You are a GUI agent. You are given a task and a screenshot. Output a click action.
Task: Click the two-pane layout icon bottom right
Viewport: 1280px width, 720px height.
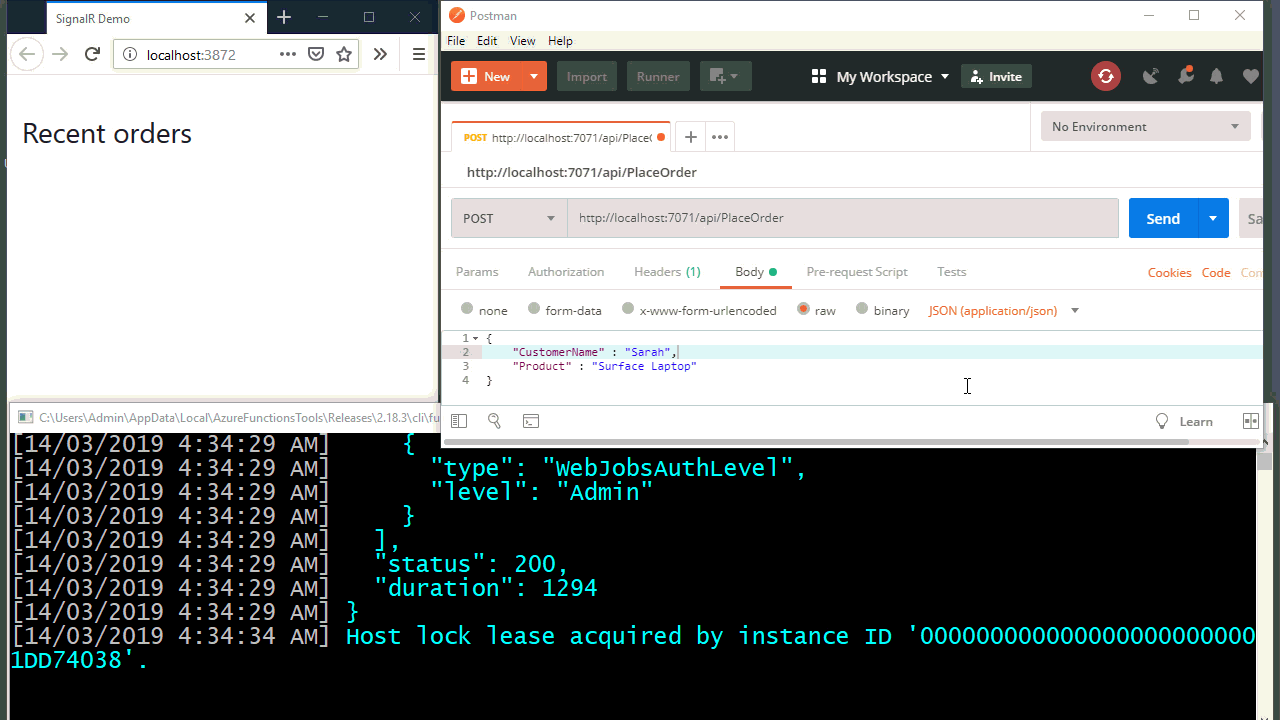click(1251, 420)
